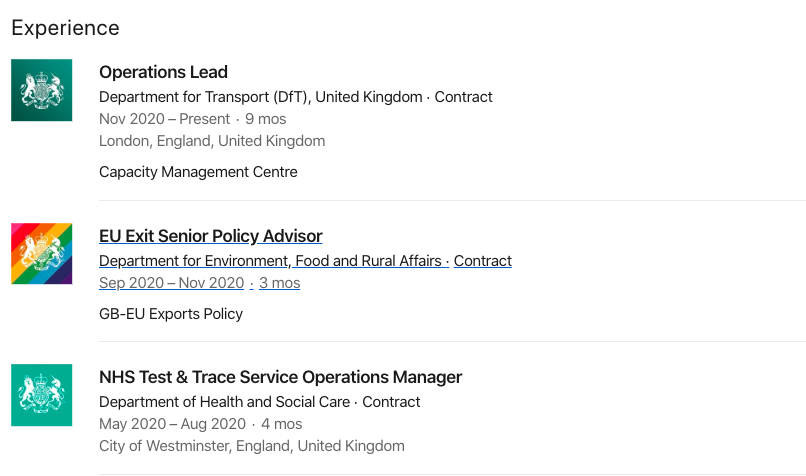
Task: Click the Department of Health crest logo
Action: tap(42, 395)
